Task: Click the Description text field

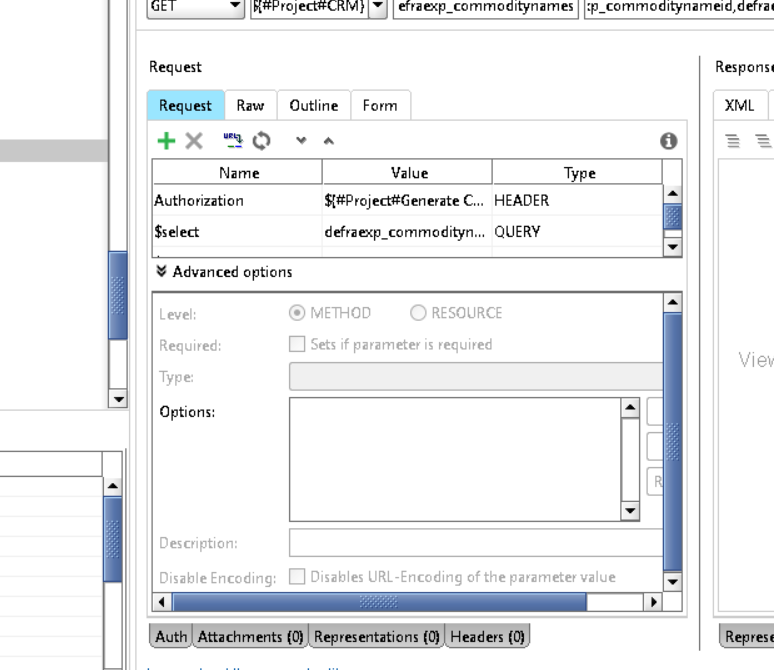Action: coord(476,543)
